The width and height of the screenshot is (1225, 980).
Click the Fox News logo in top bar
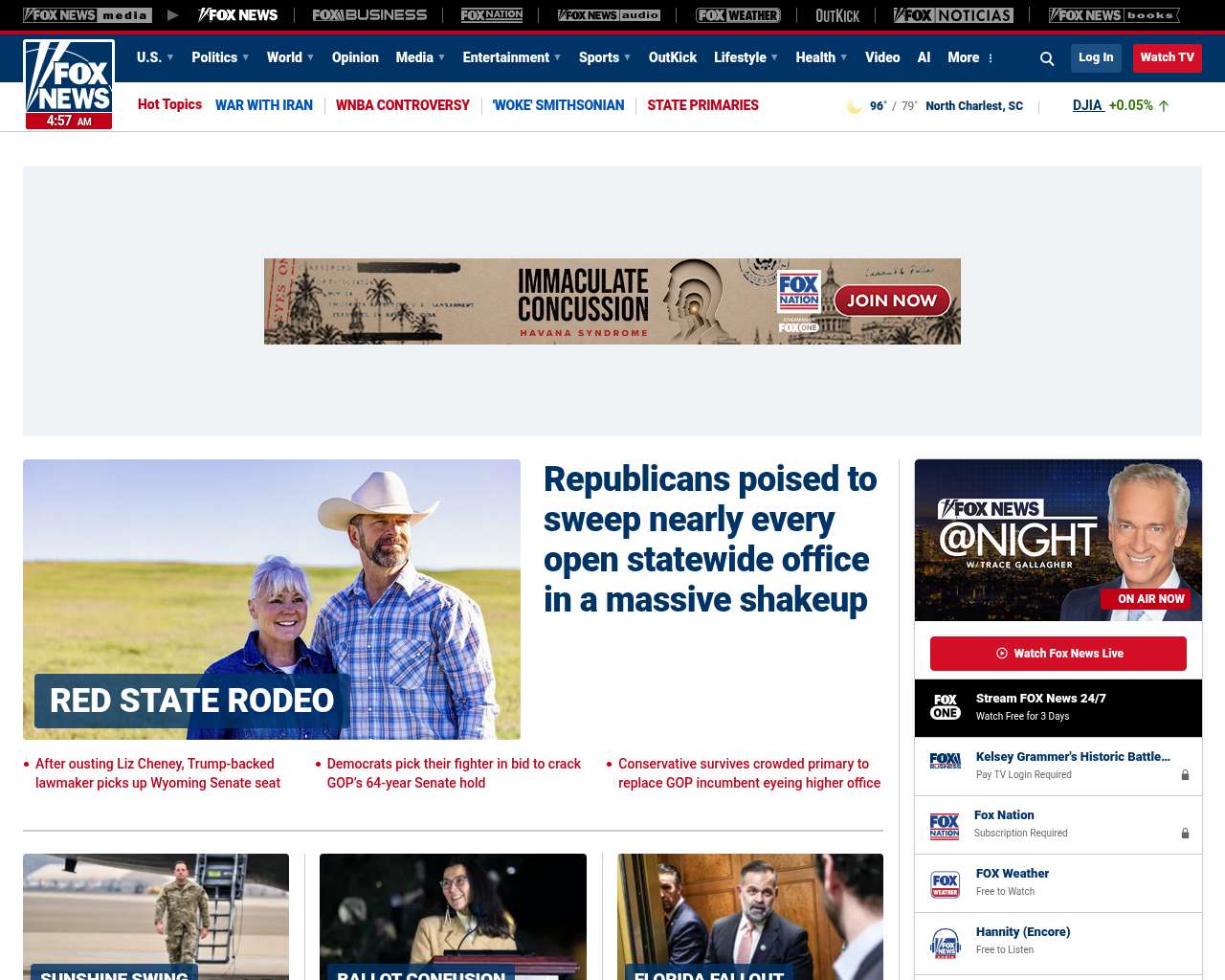pyautogui.click(x=237, y=15)
